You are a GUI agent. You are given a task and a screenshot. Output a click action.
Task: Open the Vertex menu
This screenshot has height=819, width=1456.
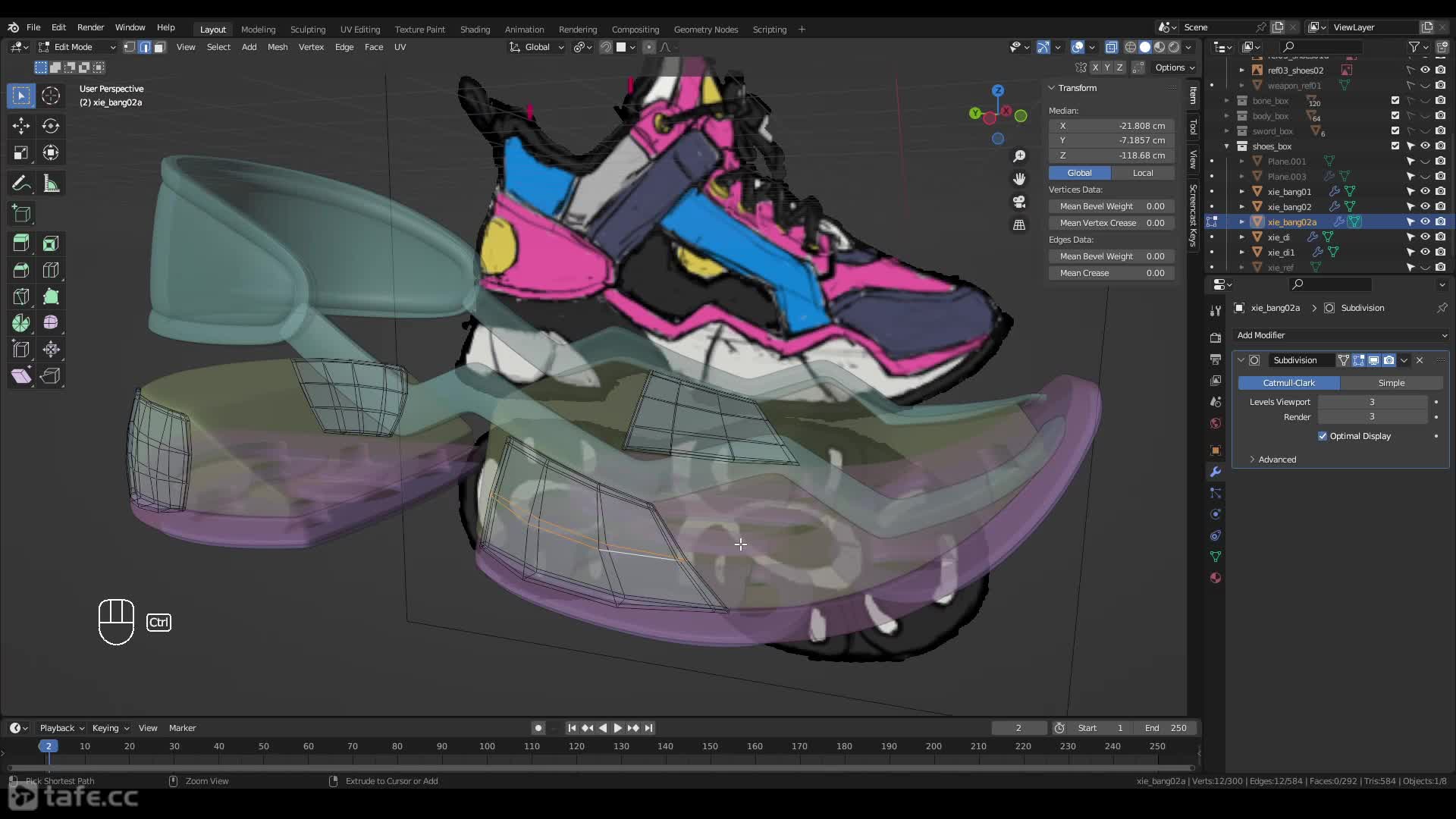[311, 47]
